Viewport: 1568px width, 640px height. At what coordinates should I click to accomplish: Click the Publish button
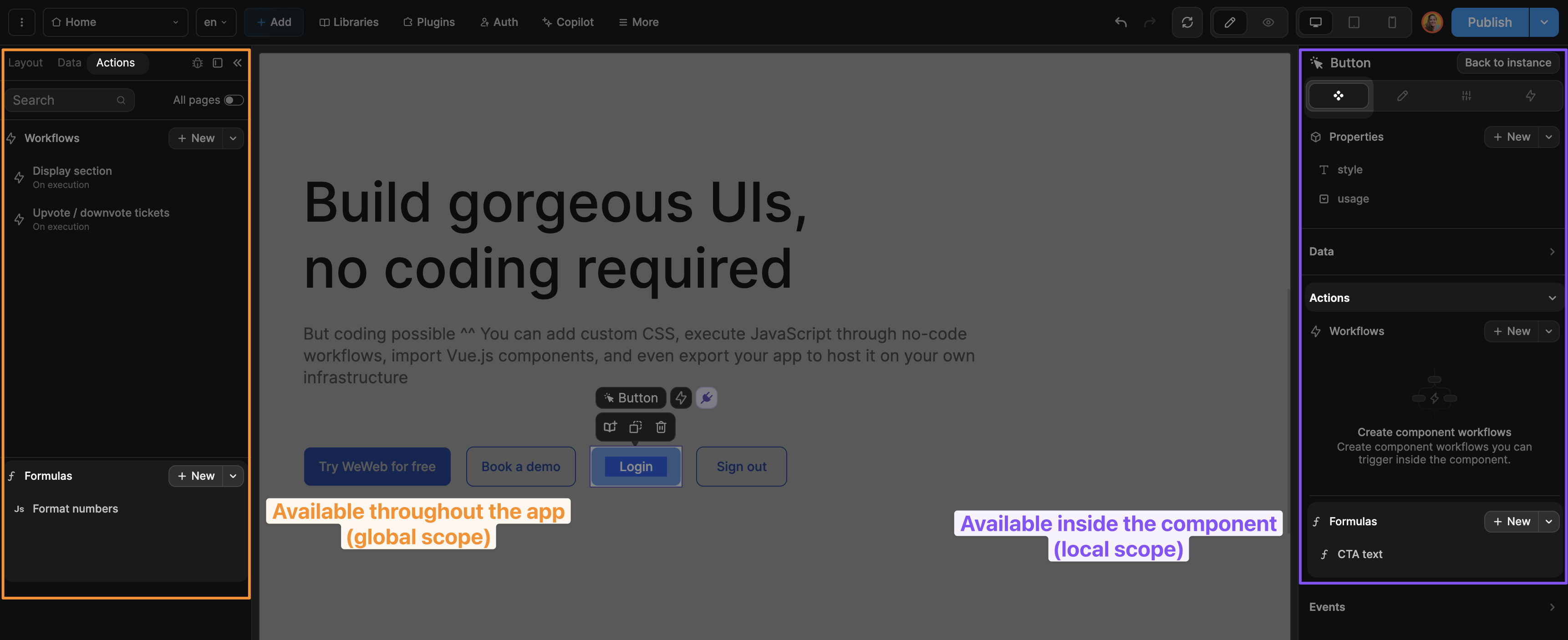coord(1489,22)
